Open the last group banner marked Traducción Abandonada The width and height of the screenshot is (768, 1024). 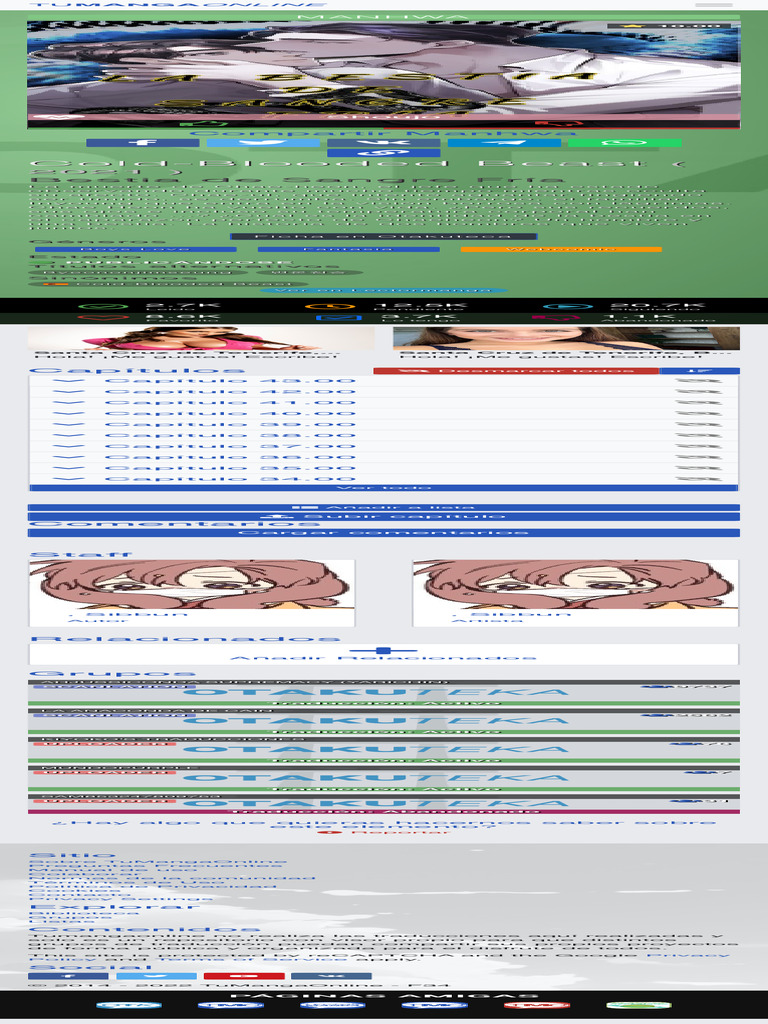(383, 804)
